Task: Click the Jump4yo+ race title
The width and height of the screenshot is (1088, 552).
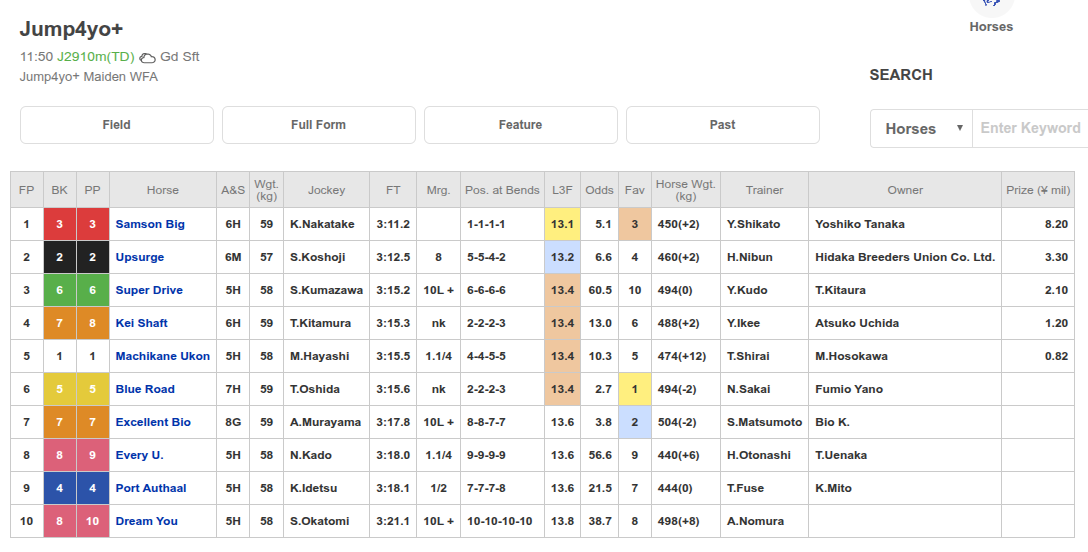Action: click(x=71, y=28)
